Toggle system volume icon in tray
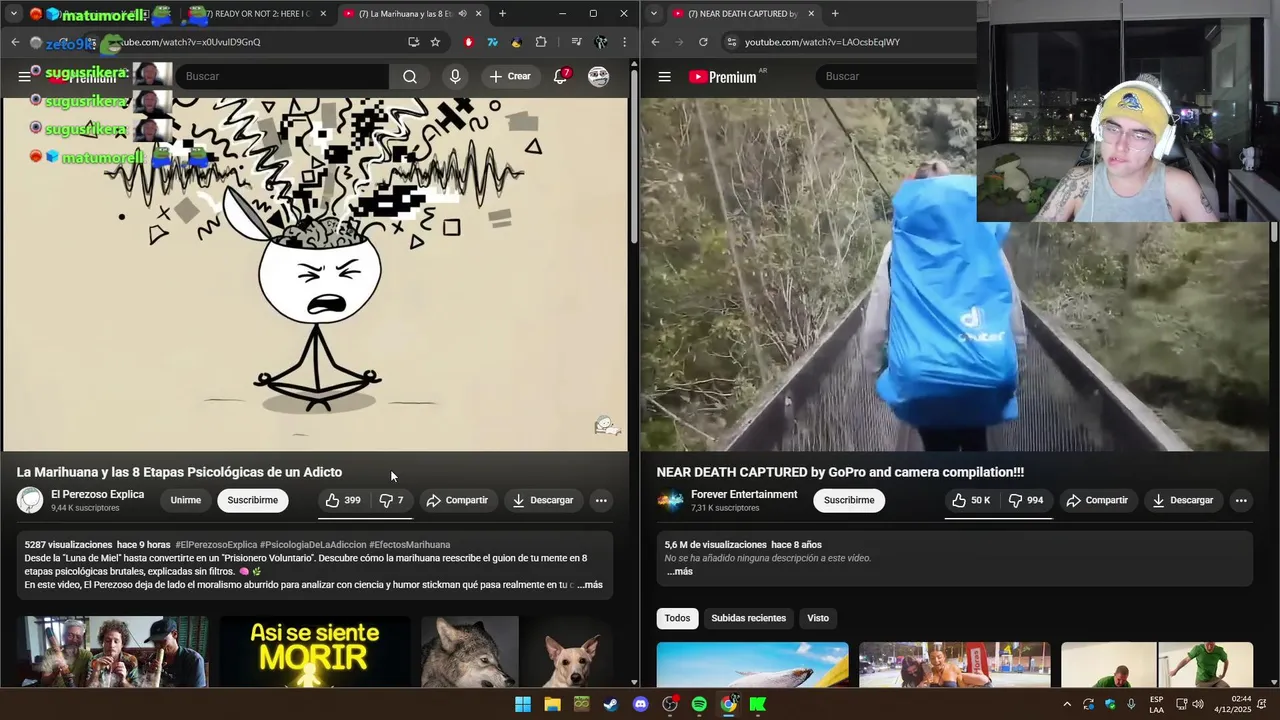Image resolution: width=1280 pixels, height=720 pixels. click(1197, 704)
